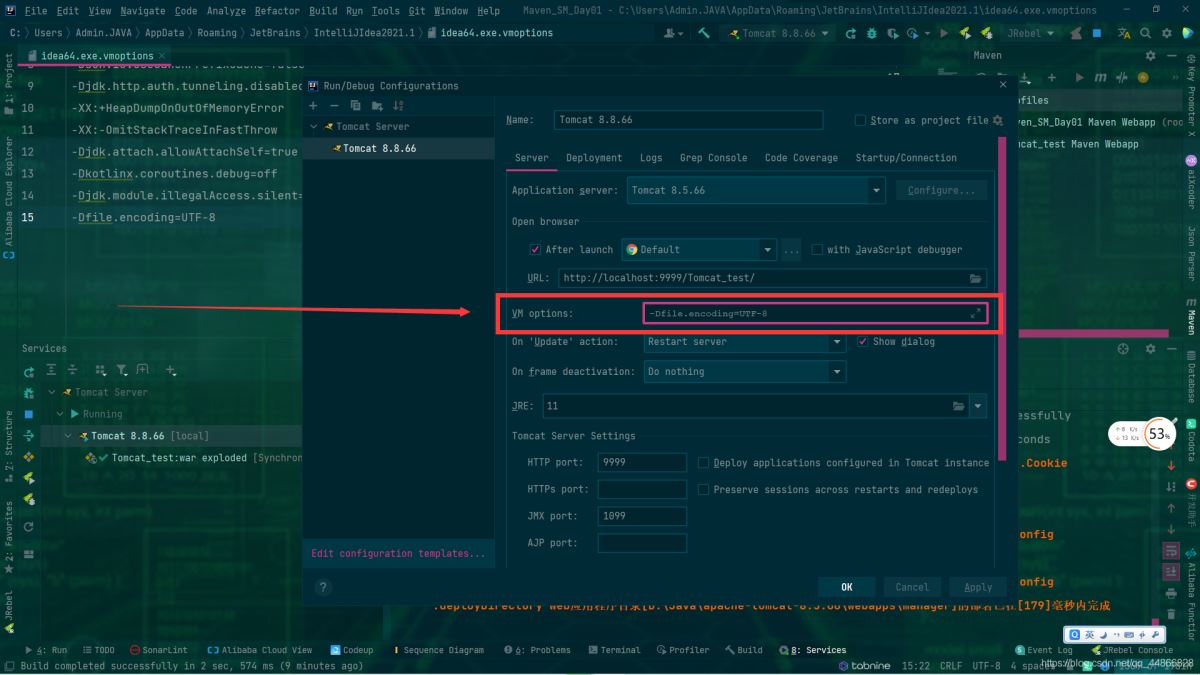Open the Navigate menu
This screenshot has width=1200, height=675.
143,11
